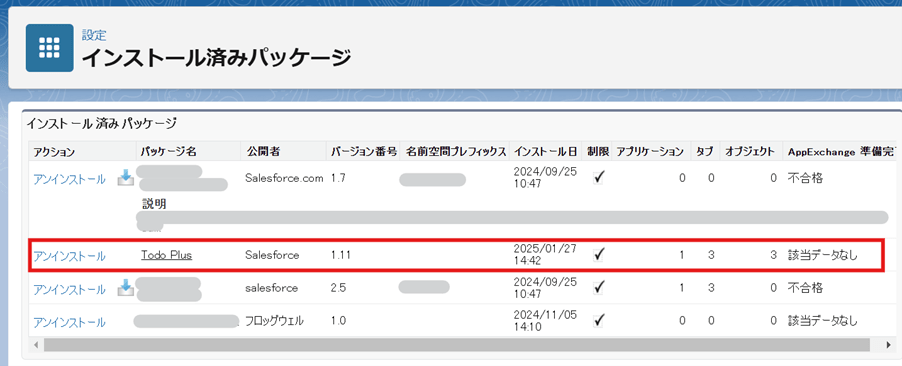Click horizontal scrollbar left arrow
This screenshot has width=902, height=366.
click(36, 345)
